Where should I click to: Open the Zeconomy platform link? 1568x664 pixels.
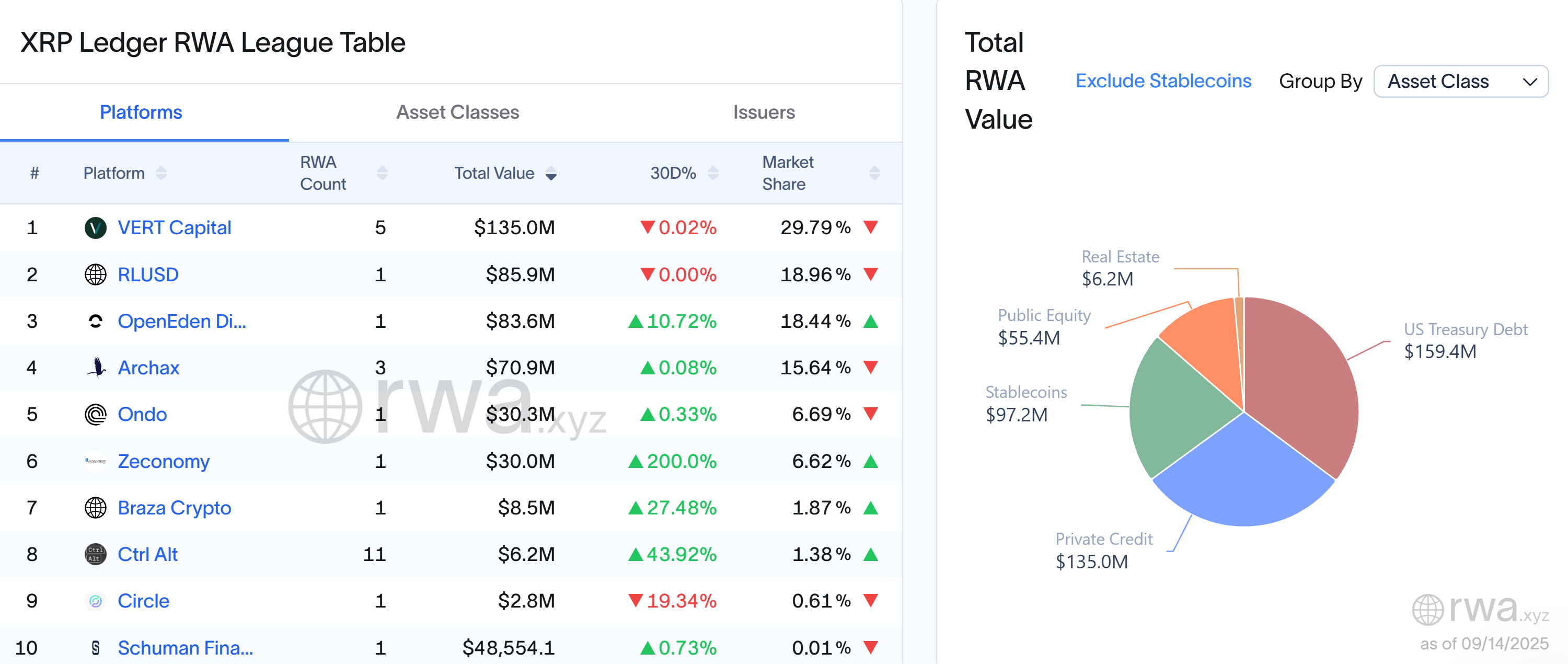[163, 461]
